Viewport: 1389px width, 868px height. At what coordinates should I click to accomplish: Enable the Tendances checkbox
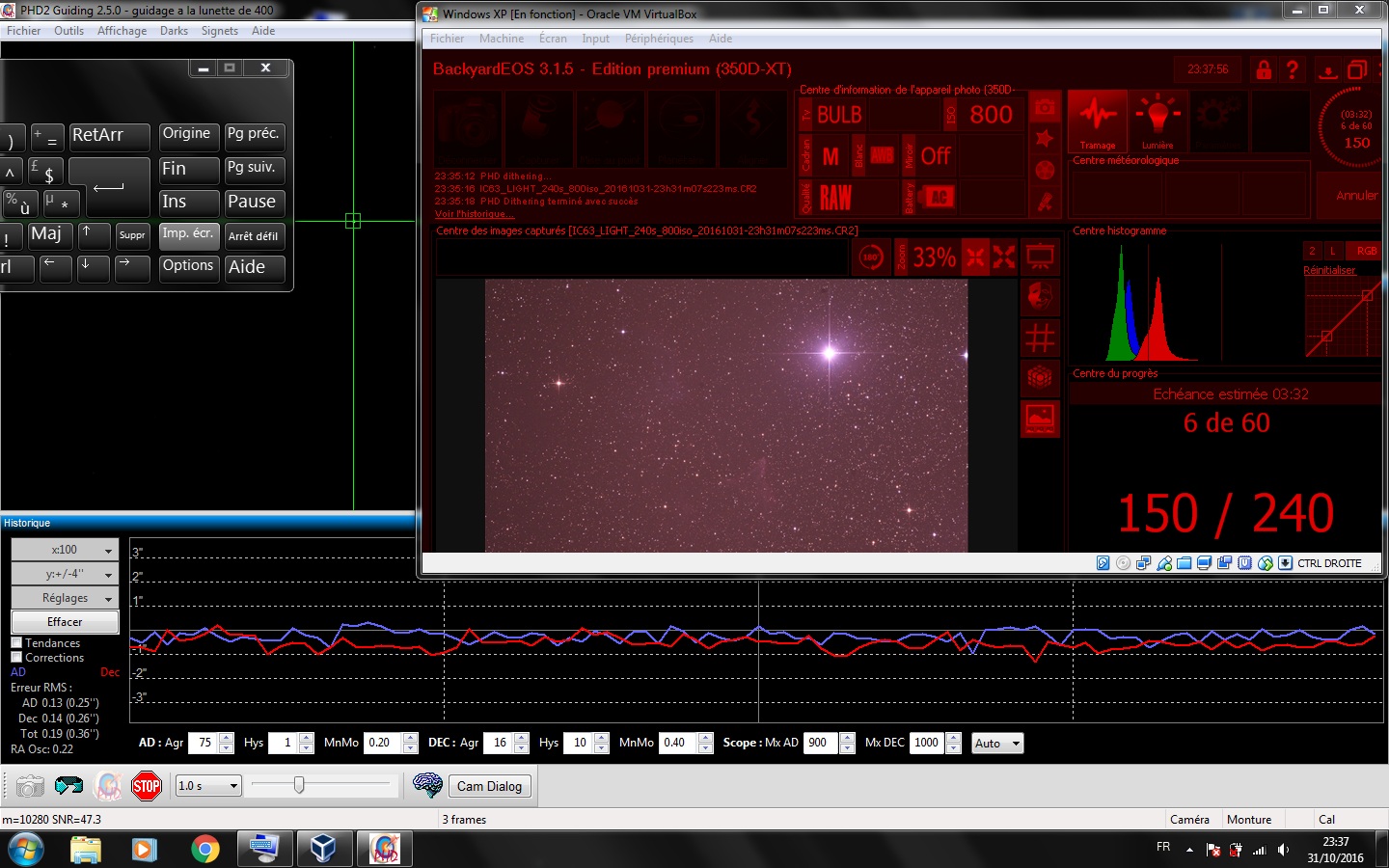[x=16, y=643]
